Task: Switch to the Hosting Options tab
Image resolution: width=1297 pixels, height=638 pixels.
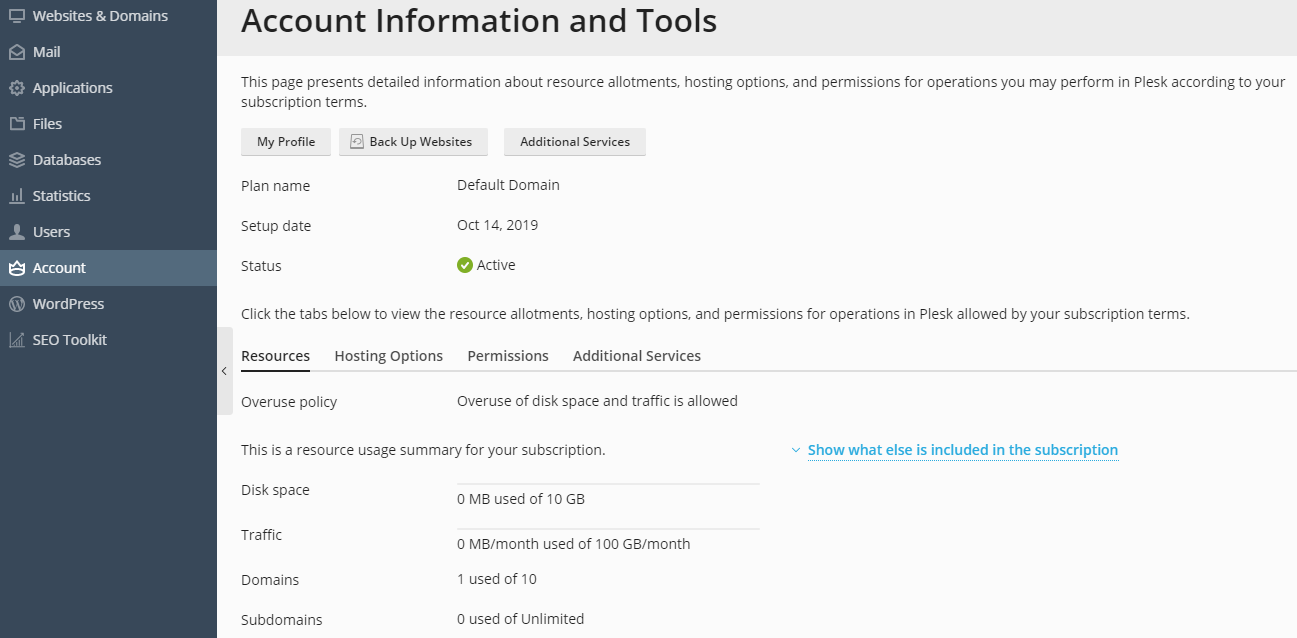Action: (388, 356)
